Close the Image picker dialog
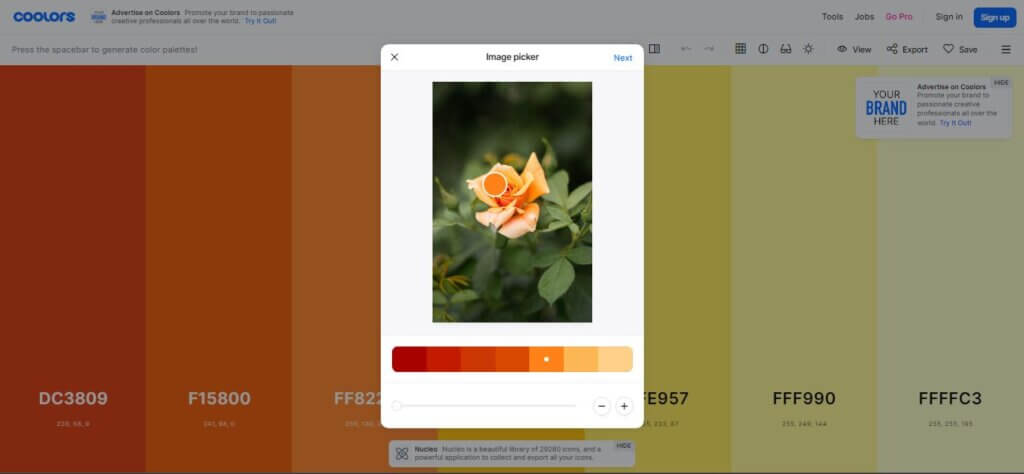This screenshot has width=1024, height=474. pyautogui.click(x=394, y=57)
